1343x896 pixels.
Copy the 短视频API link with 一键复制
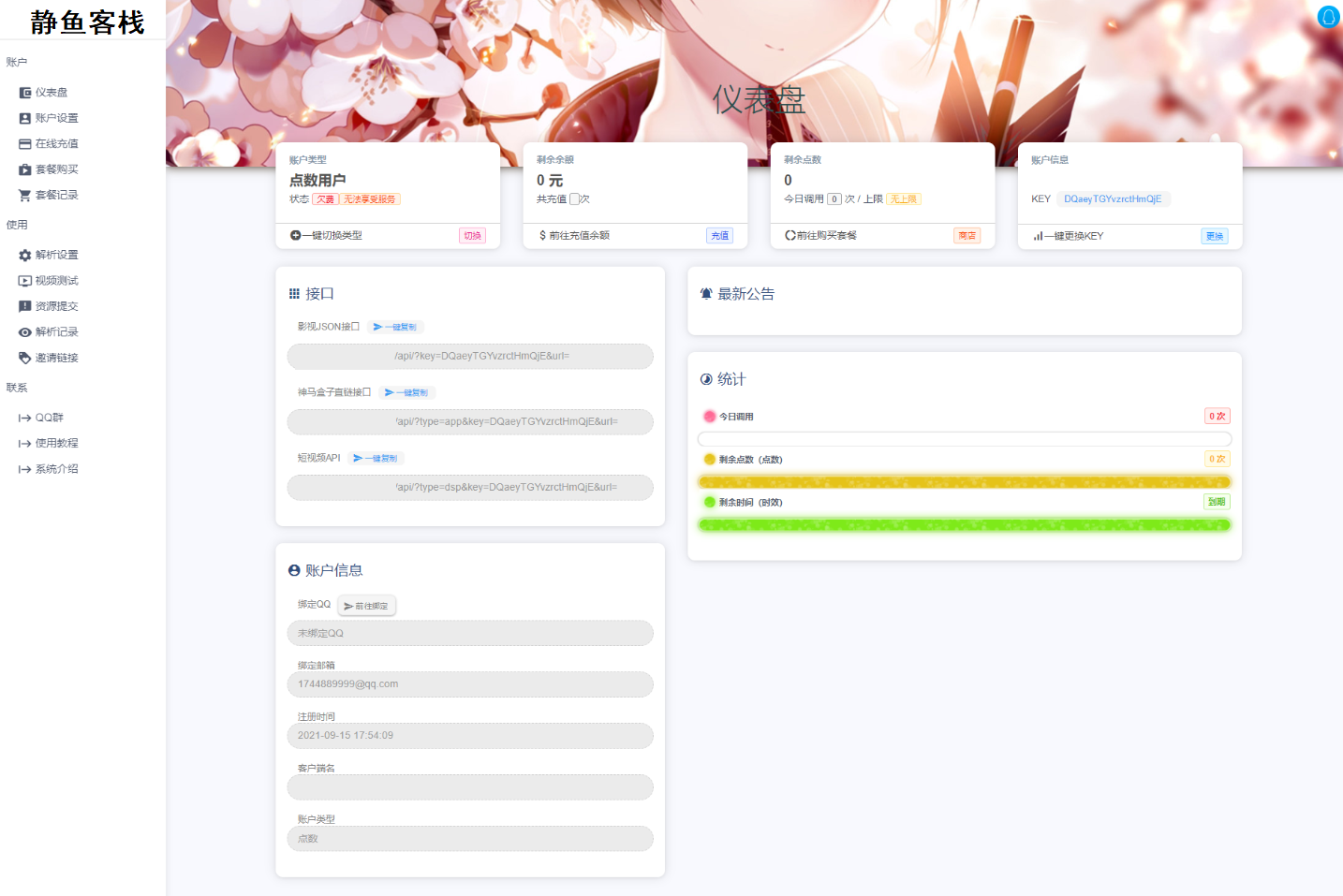click(x=376, y=458)
